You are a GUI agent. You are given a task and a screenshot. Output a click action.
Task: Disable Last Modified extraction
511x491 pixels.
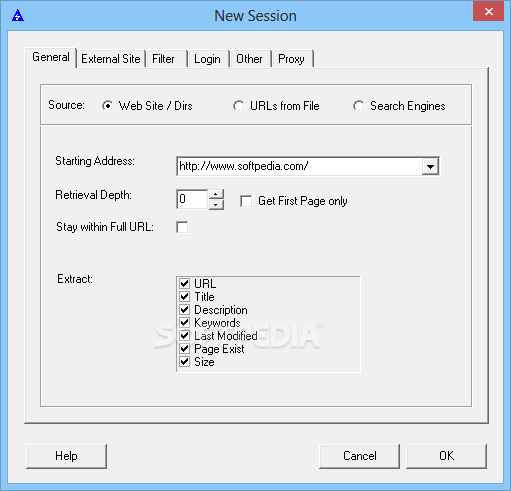click(x=184, y=336)
